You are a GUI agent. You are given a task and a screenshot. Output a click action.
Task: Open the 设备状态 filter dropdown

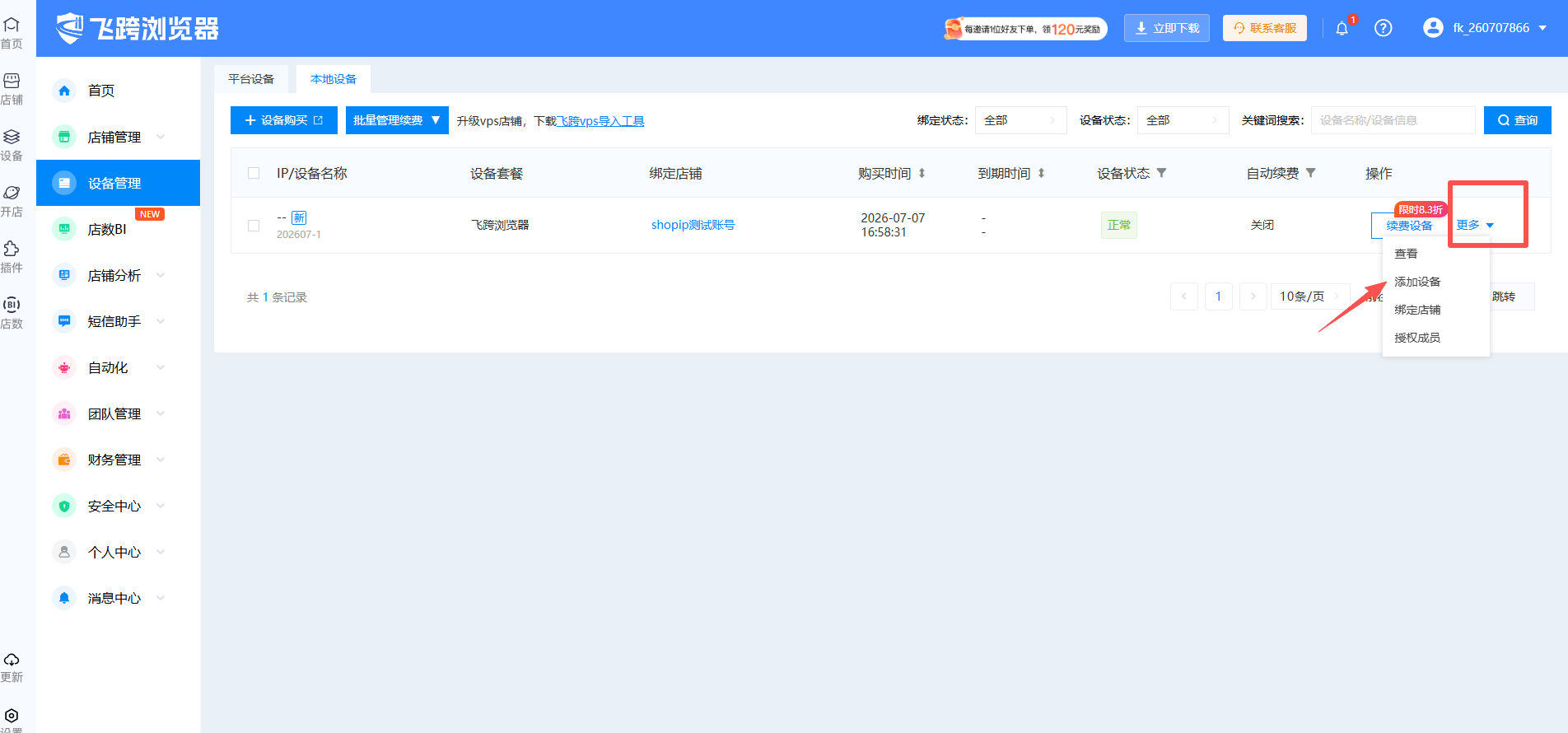click(x=1183, y=120)
